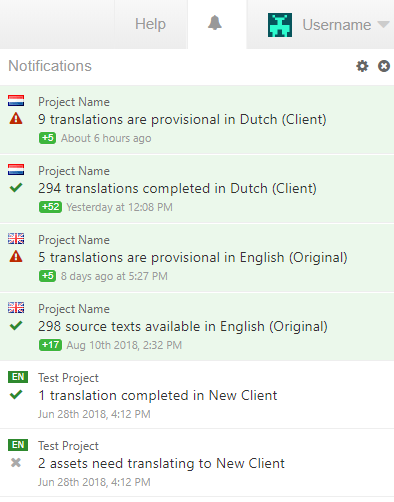This screenshot has width=394, height=502.
Task: Click UK flag on 5 translations provisional
Action: [16, 238]
